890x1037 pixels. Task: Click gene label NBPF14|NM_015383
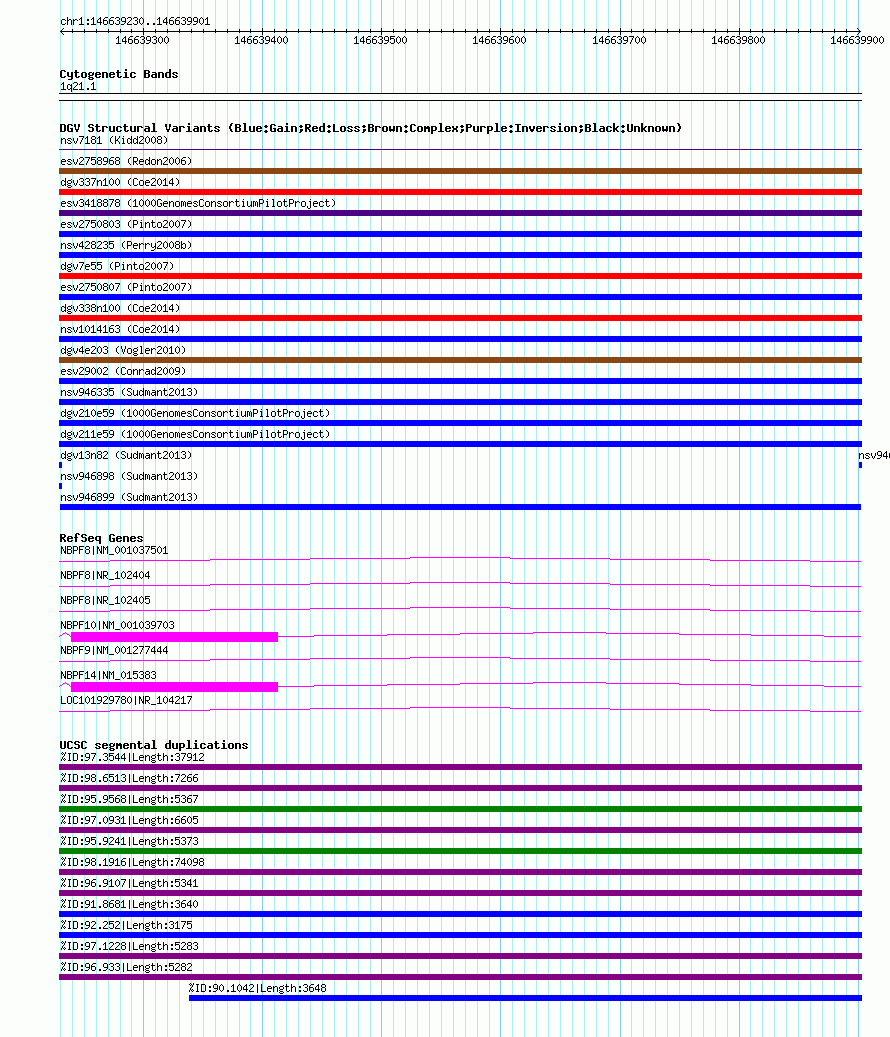coord(108,675)
